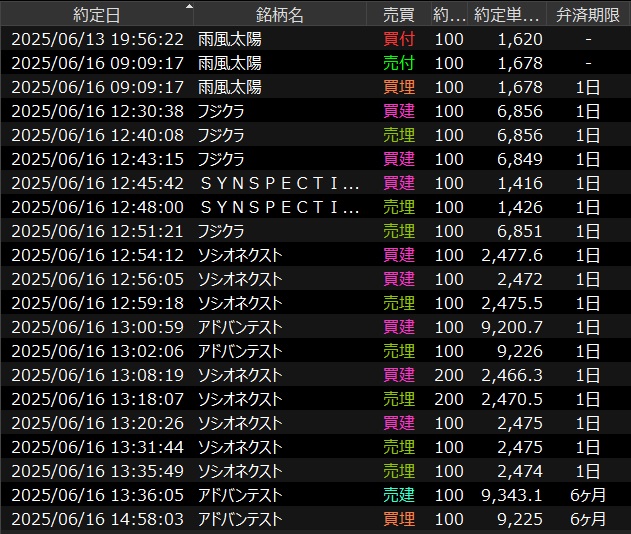The image size is (631, 534).
Task: Click 買建 in the 12:43:15 row
Action: pos(398,159)
